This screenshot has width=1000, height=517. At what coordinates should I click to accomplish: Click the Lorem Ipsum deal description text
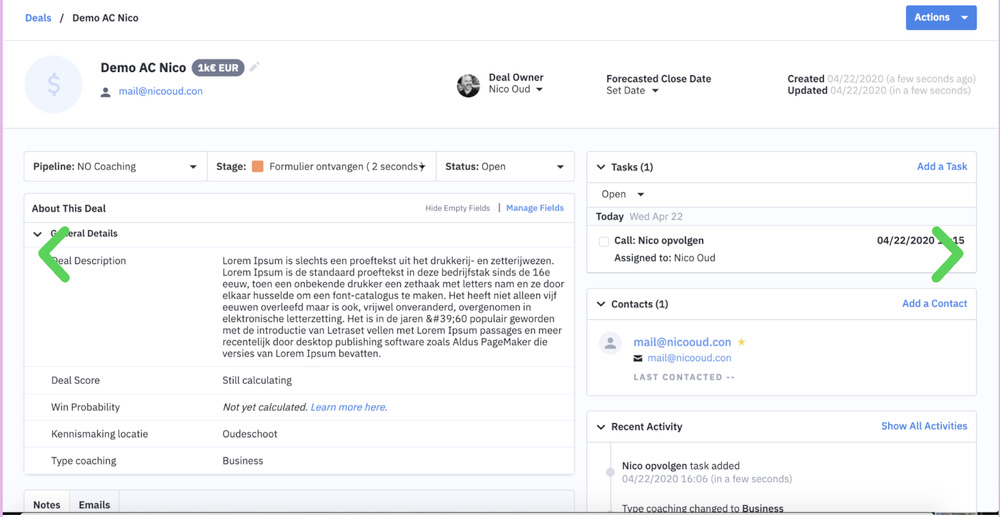coord(393,307)
